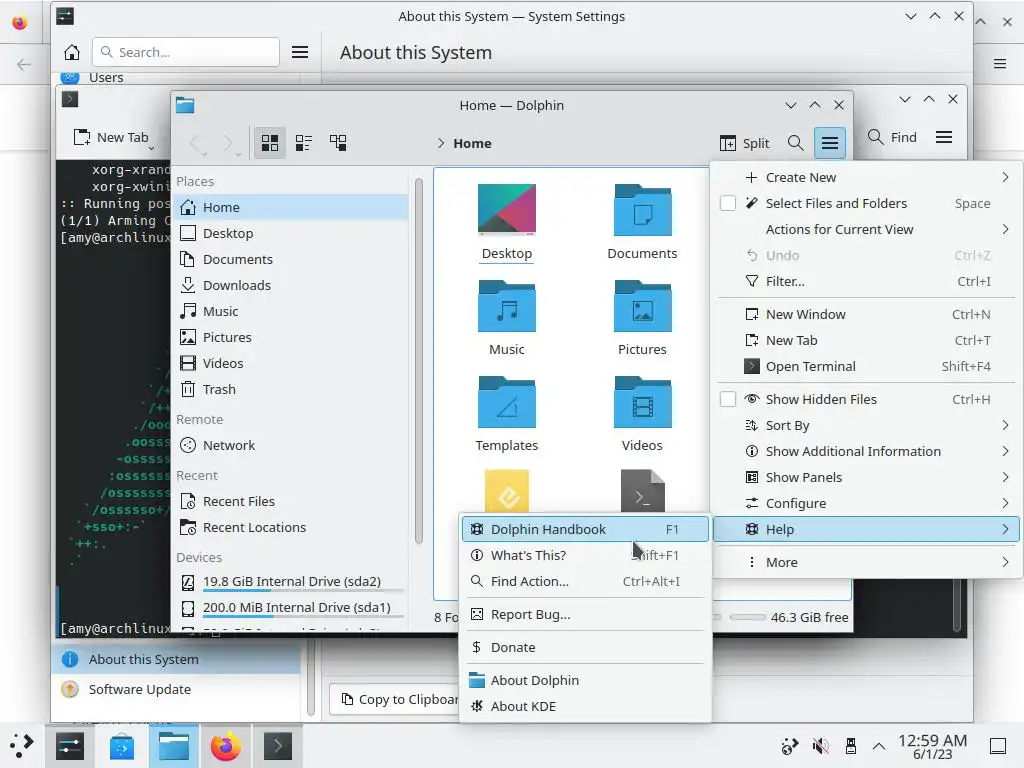This screenshot has height=768, width=1024.
Task: Click the System Settings home icon
Action: [x=72, y=52]
